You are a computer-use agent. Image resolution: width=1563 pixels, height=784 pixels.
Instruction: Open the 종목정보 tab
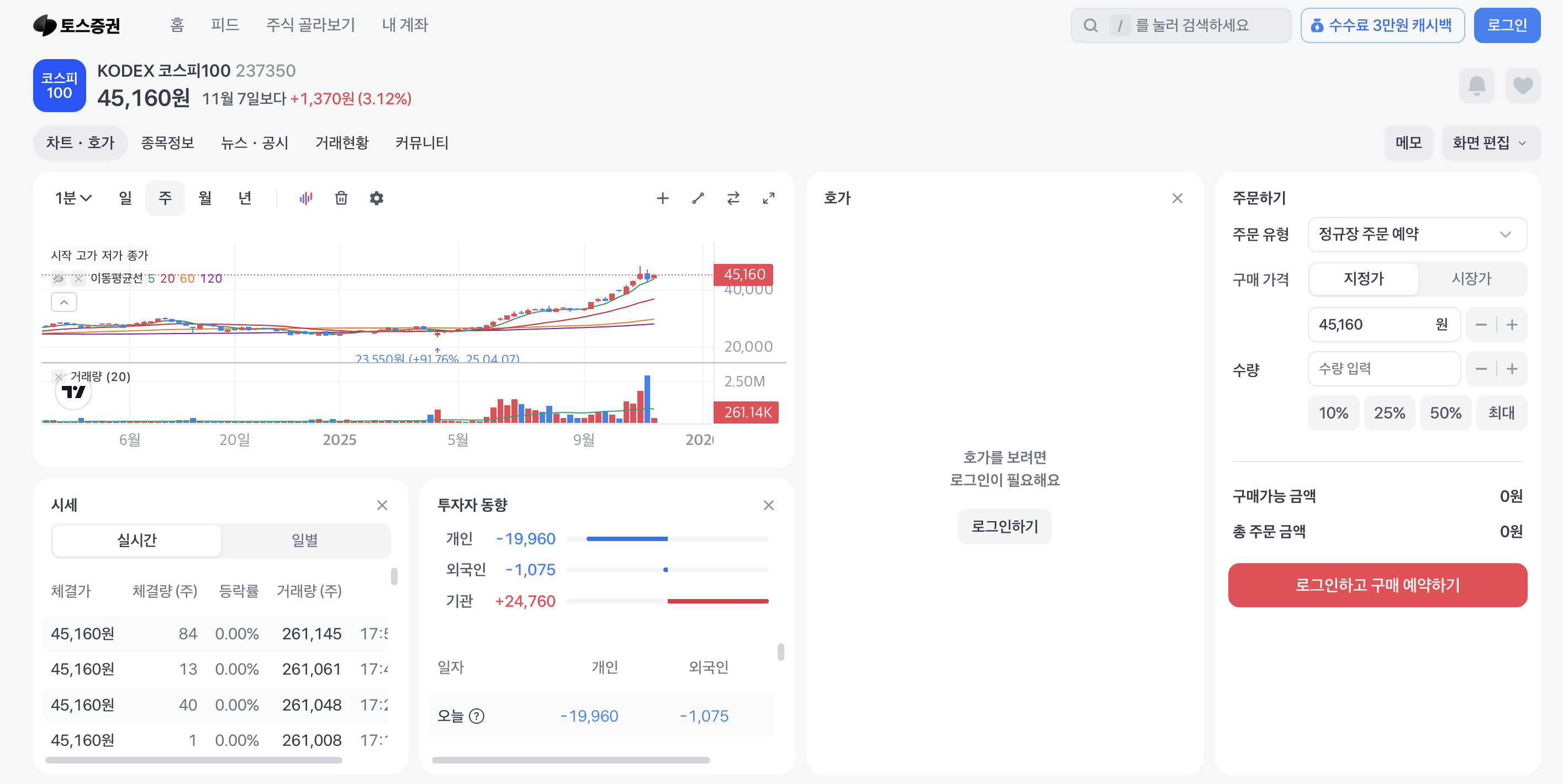click(167, 143)
